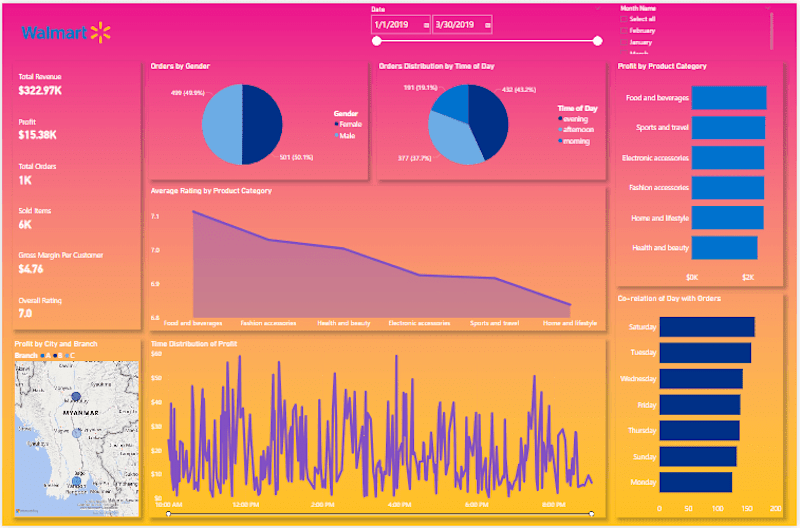Viewport: 800px width, 528px height.
Task: Select the Sports and travel profit bar
Action: [x=728, y=128]
